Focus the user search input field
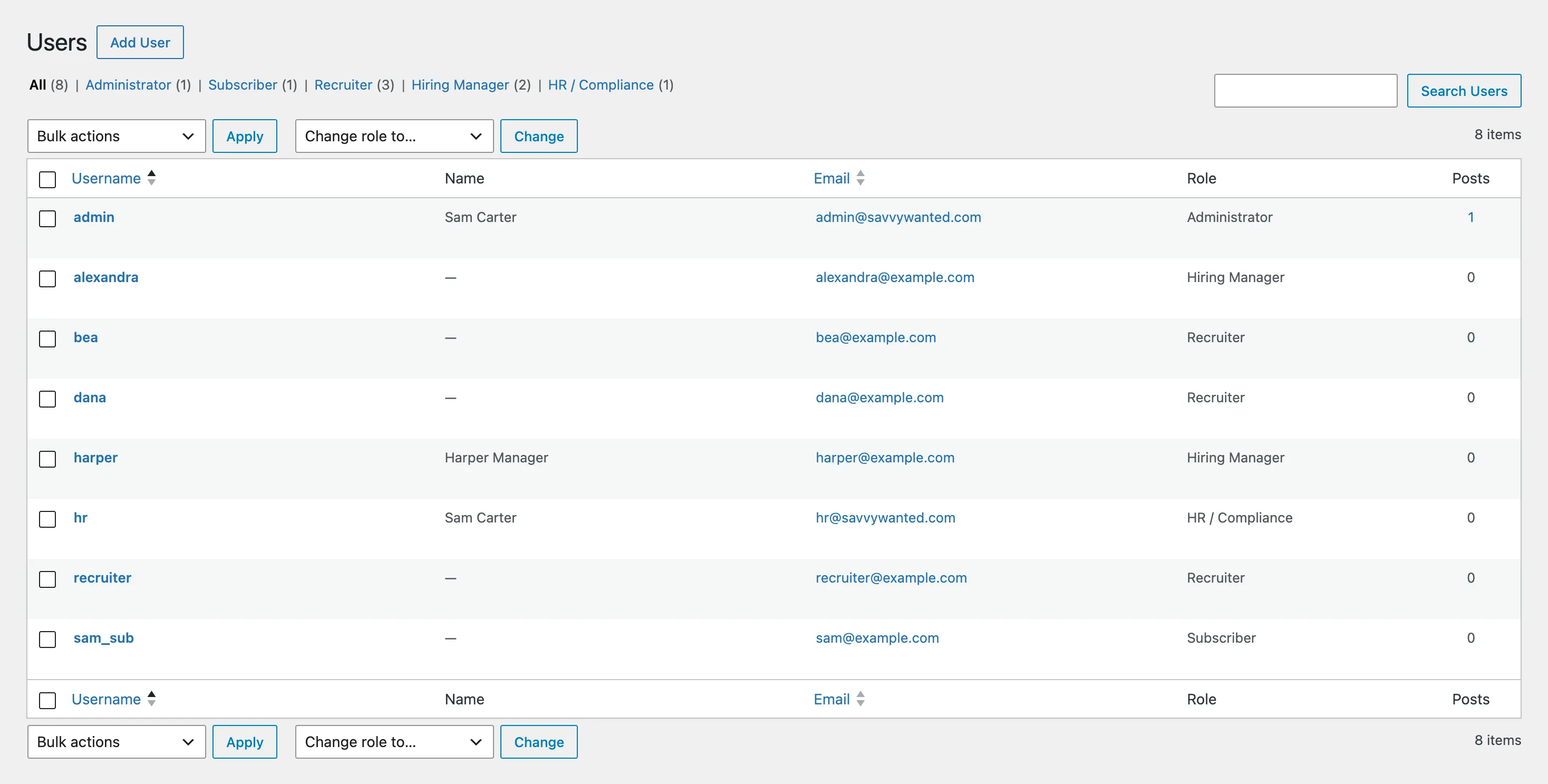The image size is (1548, 784). [1305, 91]
